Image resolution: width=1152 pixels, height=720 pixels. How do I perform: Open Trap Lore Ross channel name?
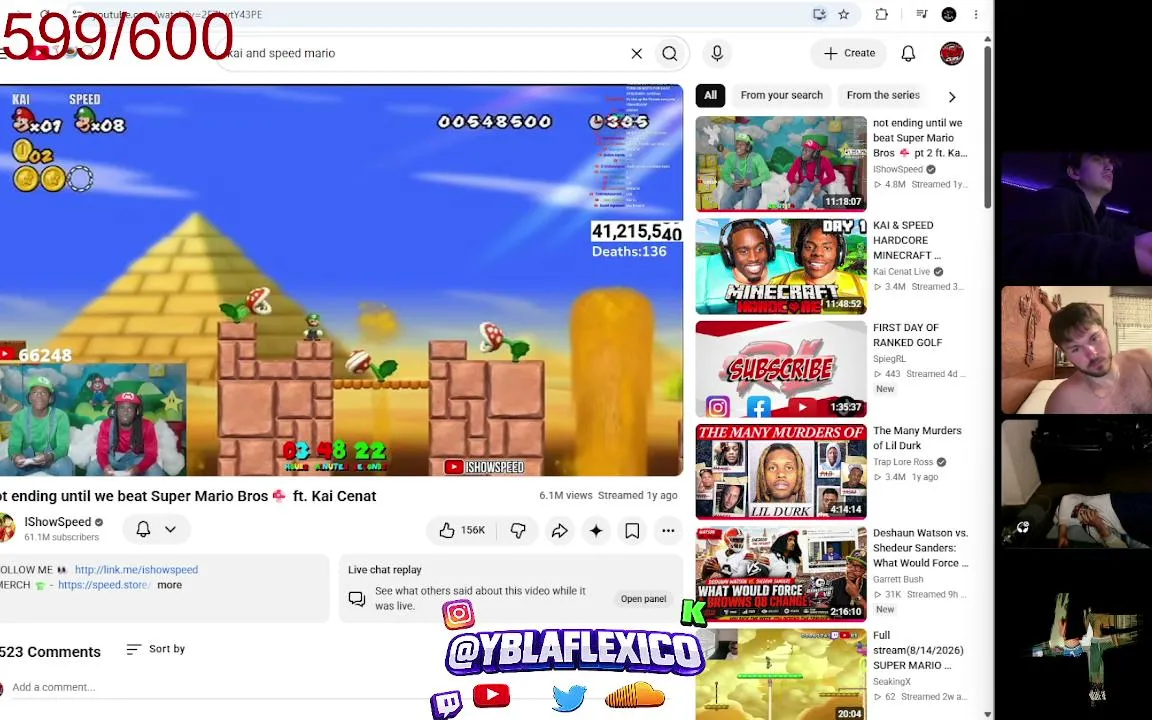(903, 461)
